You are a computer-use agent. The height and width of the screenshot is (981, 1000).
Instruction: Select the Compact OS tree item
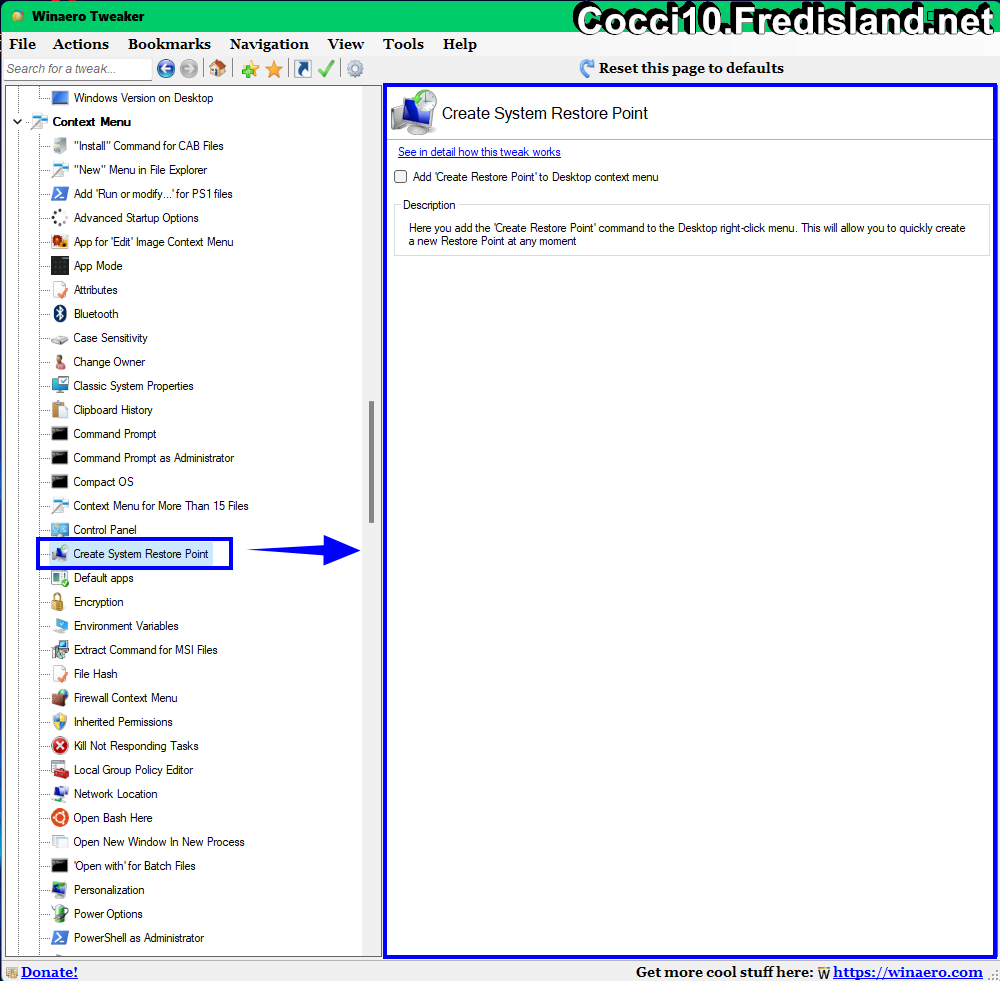point(103,482)
